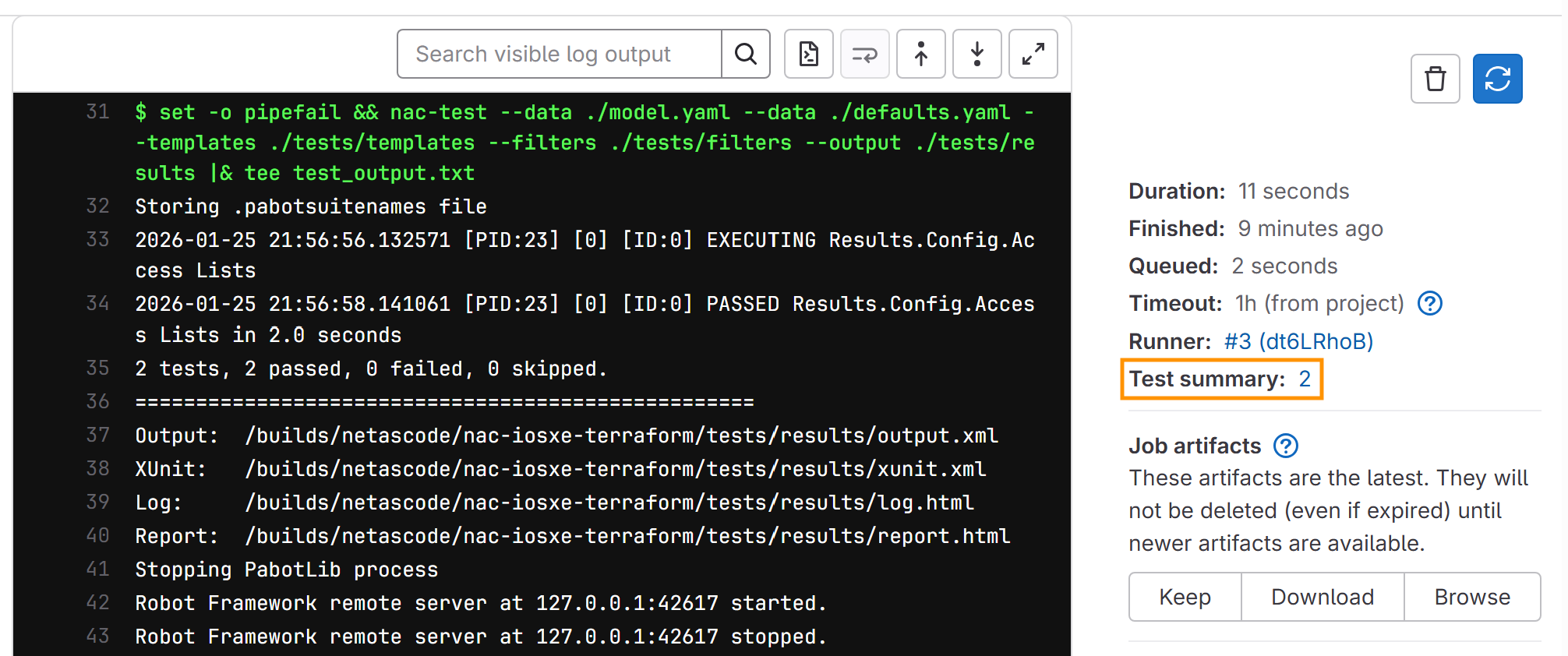The height and width of the screenshot is (656, 1568).
Task: Click the Browse artifacts button
Action: 1472,597
